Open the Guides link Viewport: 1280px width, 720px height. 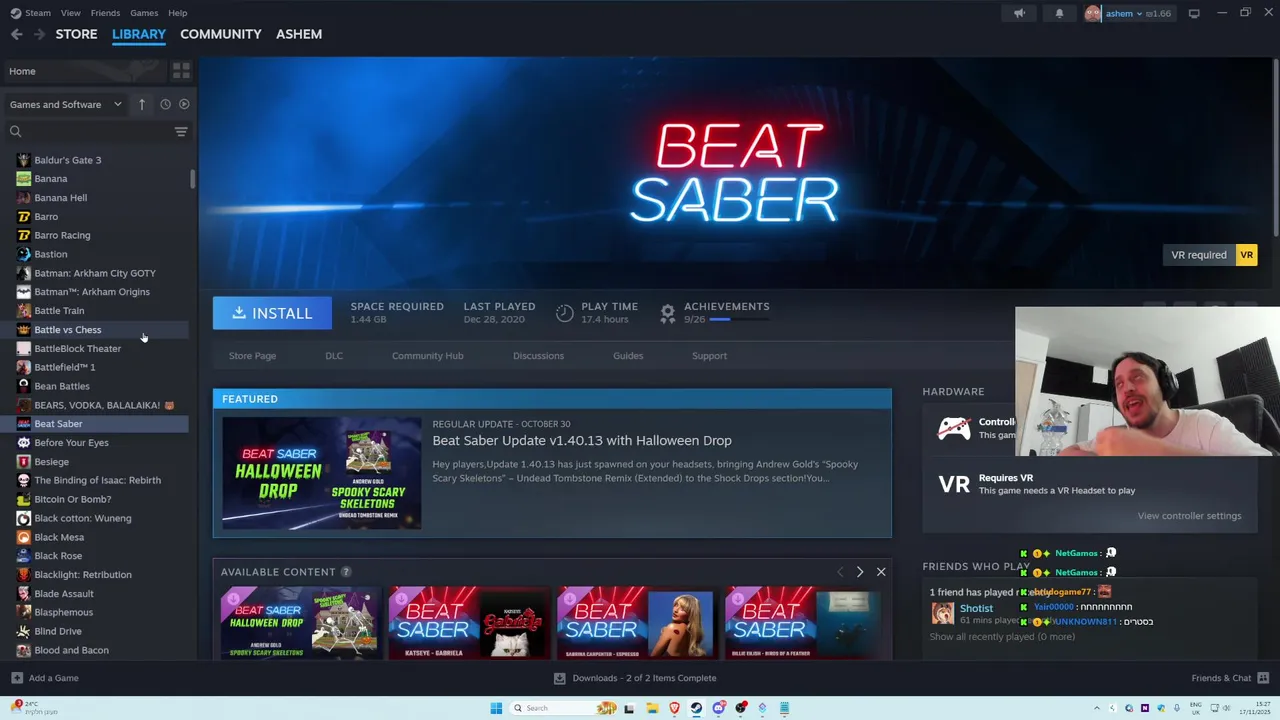click(628, 356)
